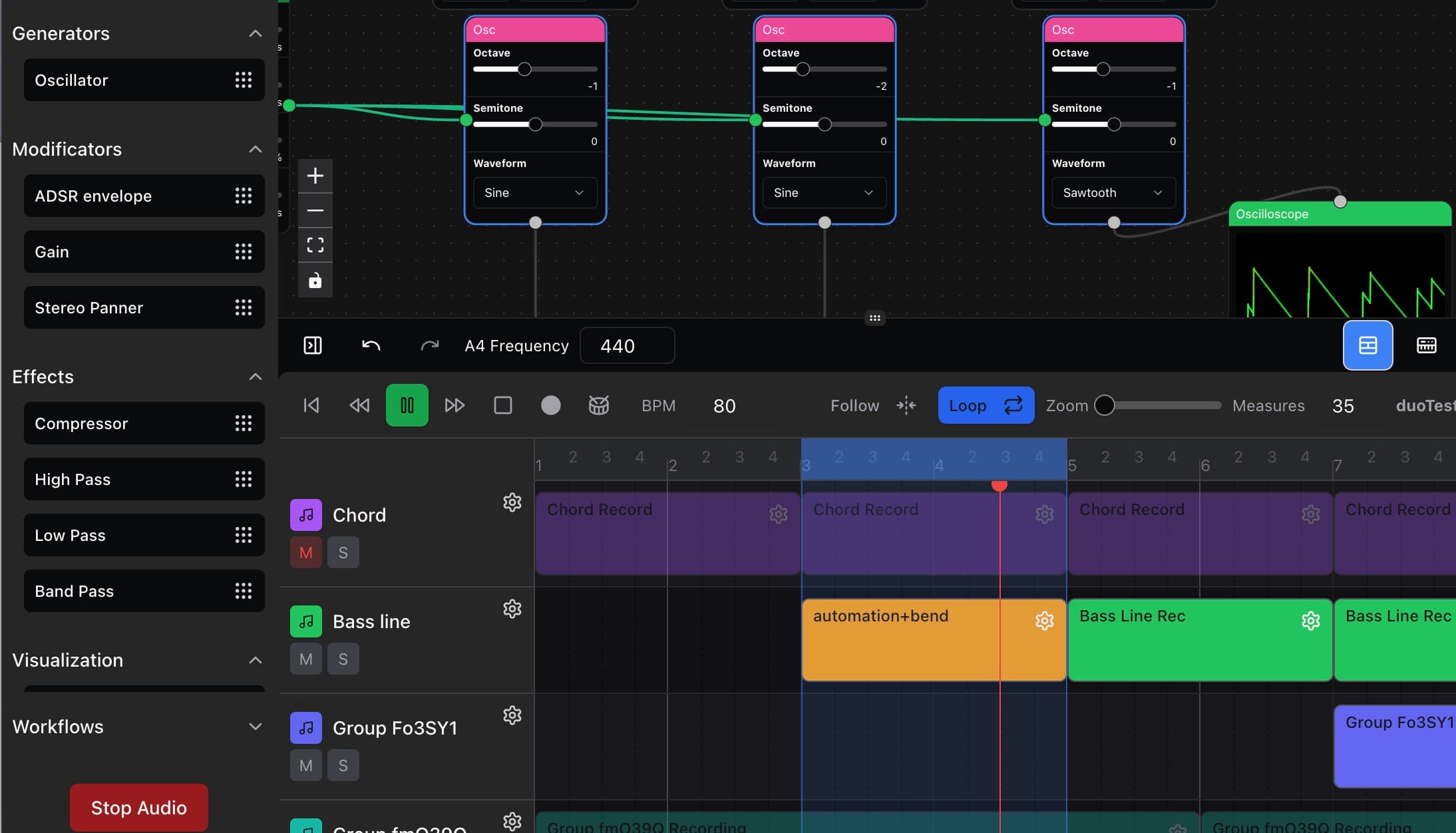Viewport: 1456px width, 833px height.
Task: Click the A4 Frequency input field
Action: click(626, 345)
